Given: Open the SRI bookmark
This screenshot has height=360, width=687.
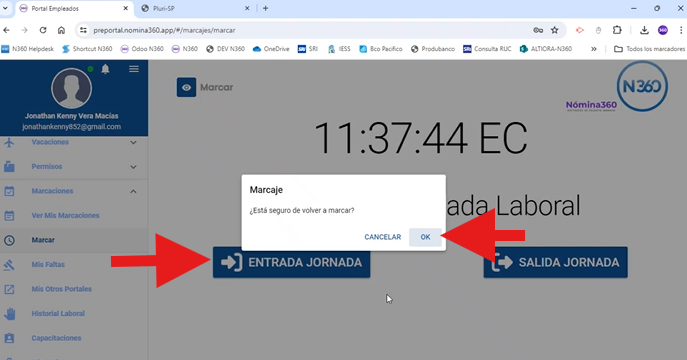Looking at the screenshot, I should [x=308, y=49].
